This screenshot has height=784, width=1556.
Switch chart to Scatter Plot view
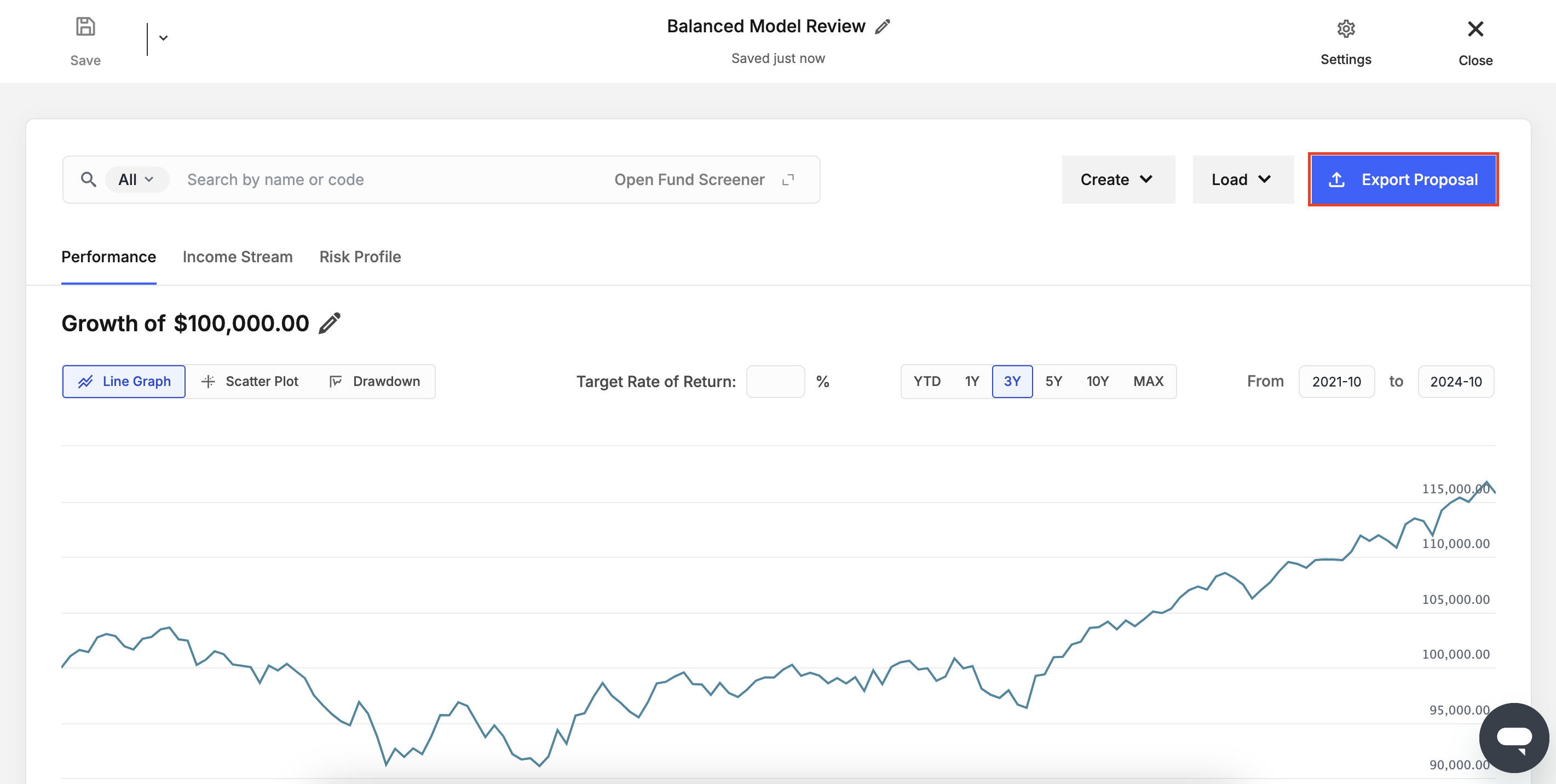(250, 381)
